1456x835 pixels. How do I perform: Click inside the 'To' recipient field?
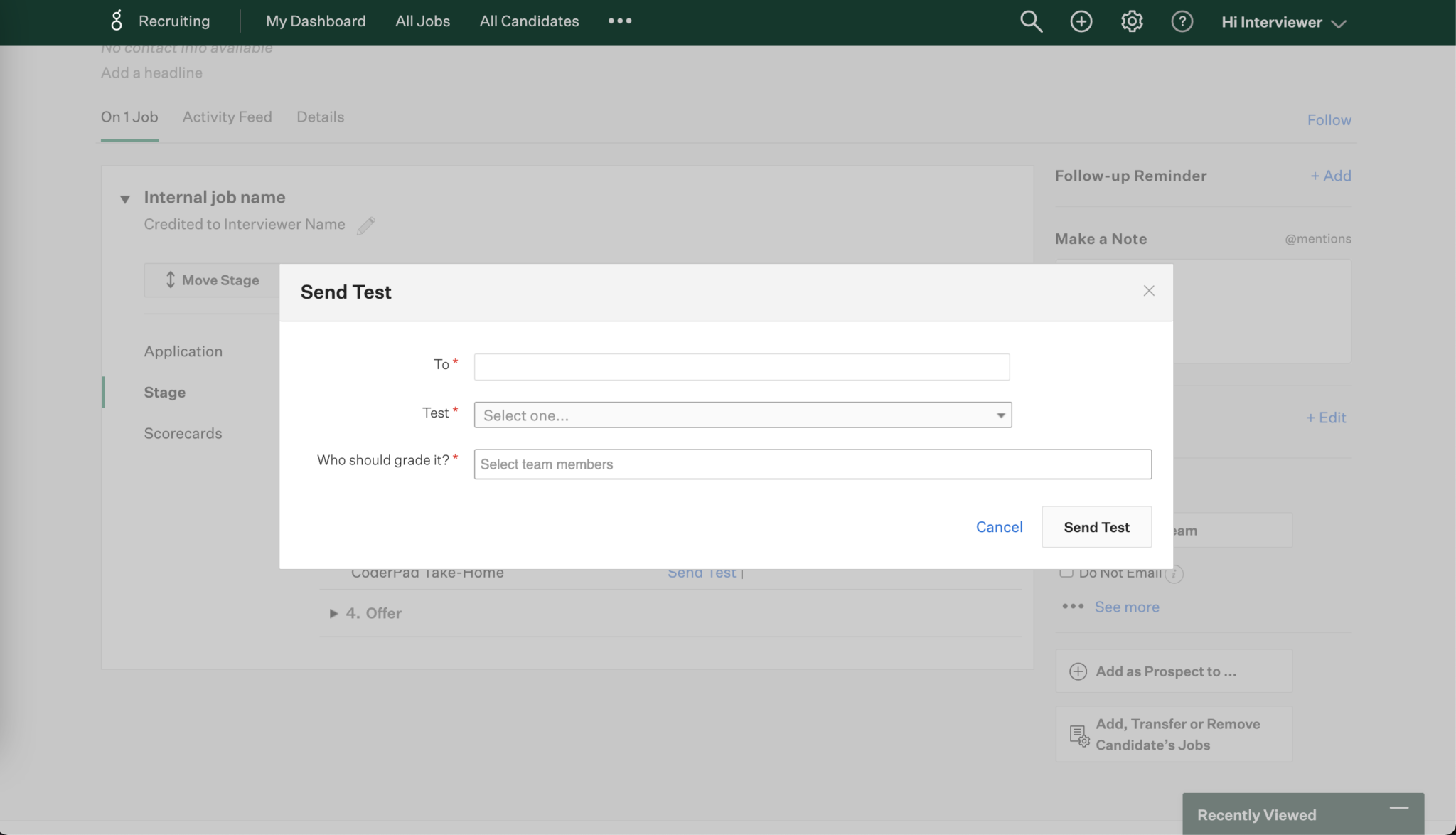(741, 366)
